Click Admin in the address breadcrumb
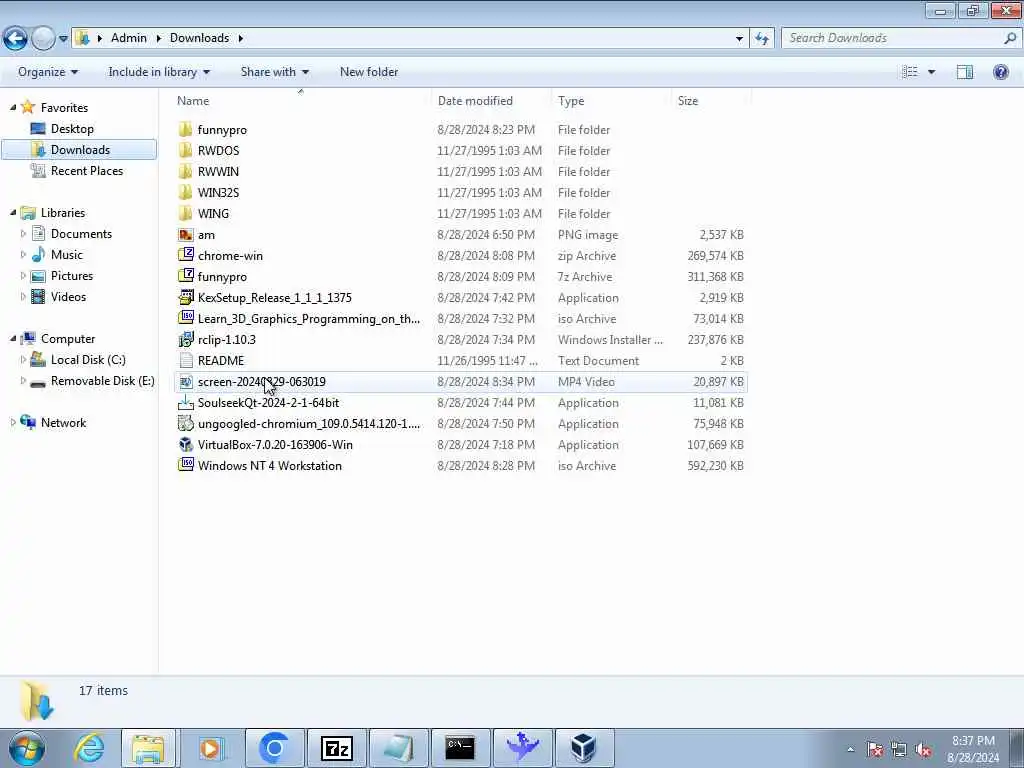 point(129,38)
